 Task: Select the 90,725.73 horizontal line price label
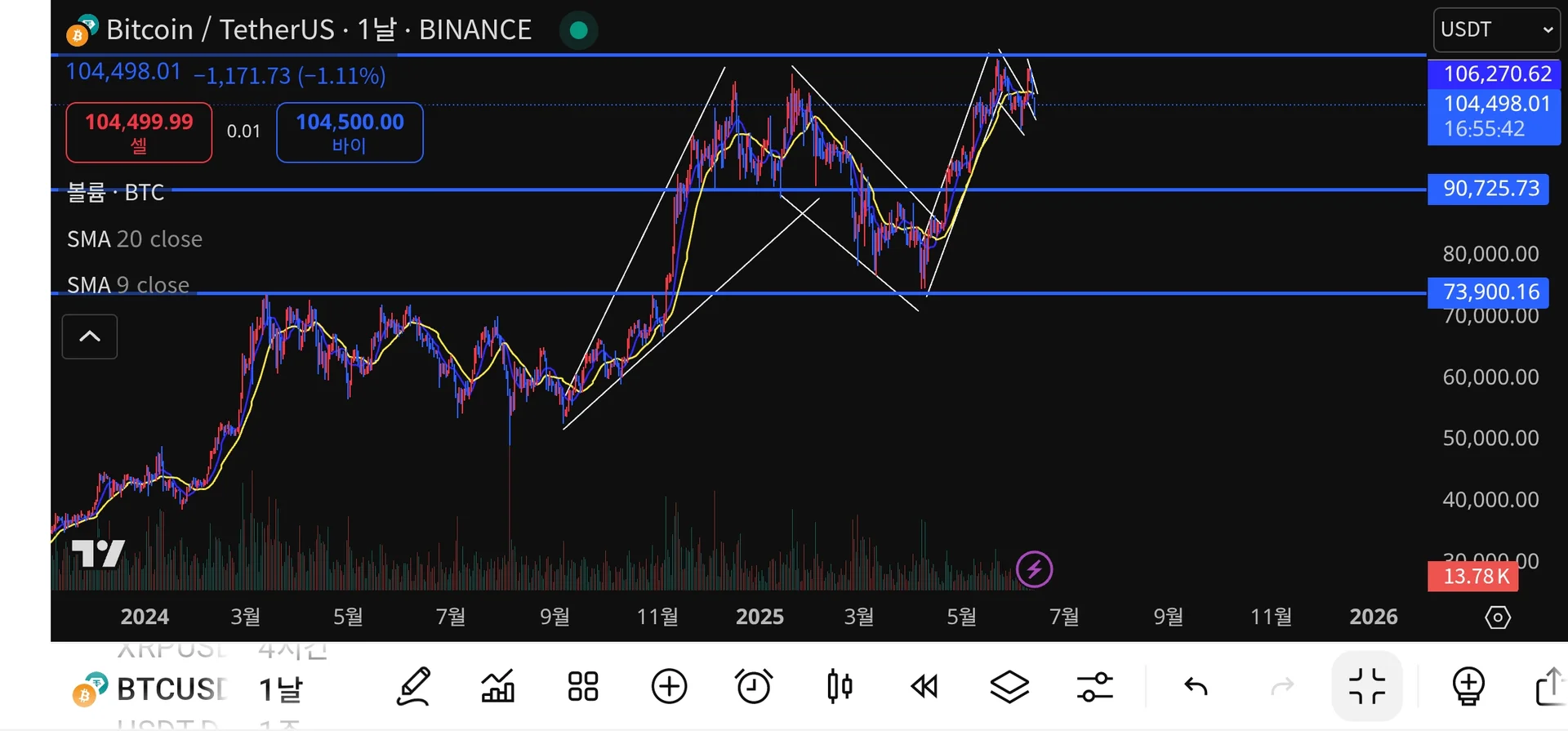(1488, 189)
